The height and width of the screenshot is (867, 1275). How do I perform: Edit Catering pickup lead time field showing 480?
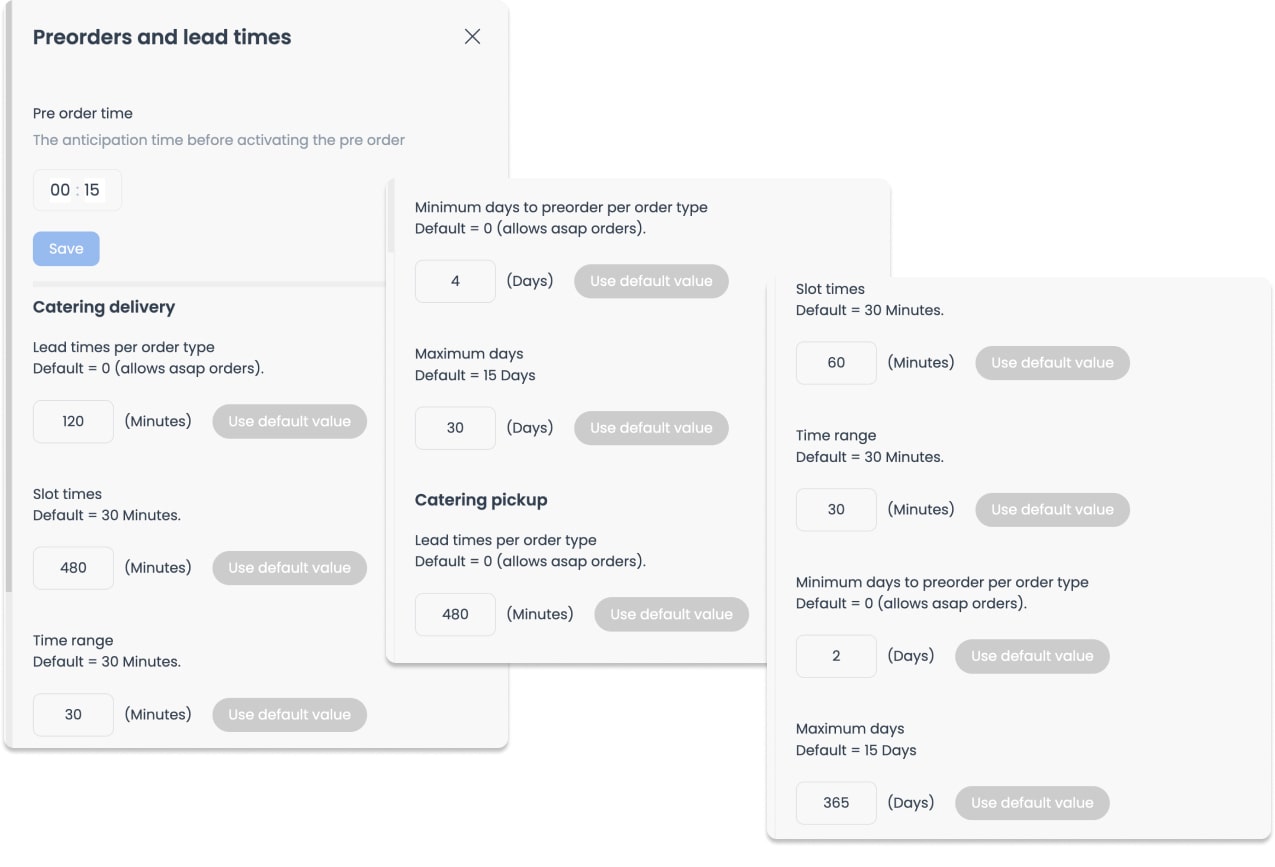455,614
